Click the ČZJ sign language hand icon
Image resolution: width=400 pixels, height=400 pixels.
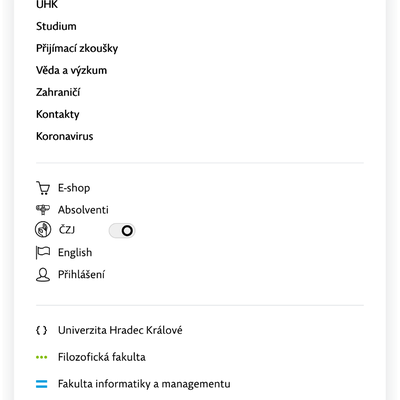[43, 230]
